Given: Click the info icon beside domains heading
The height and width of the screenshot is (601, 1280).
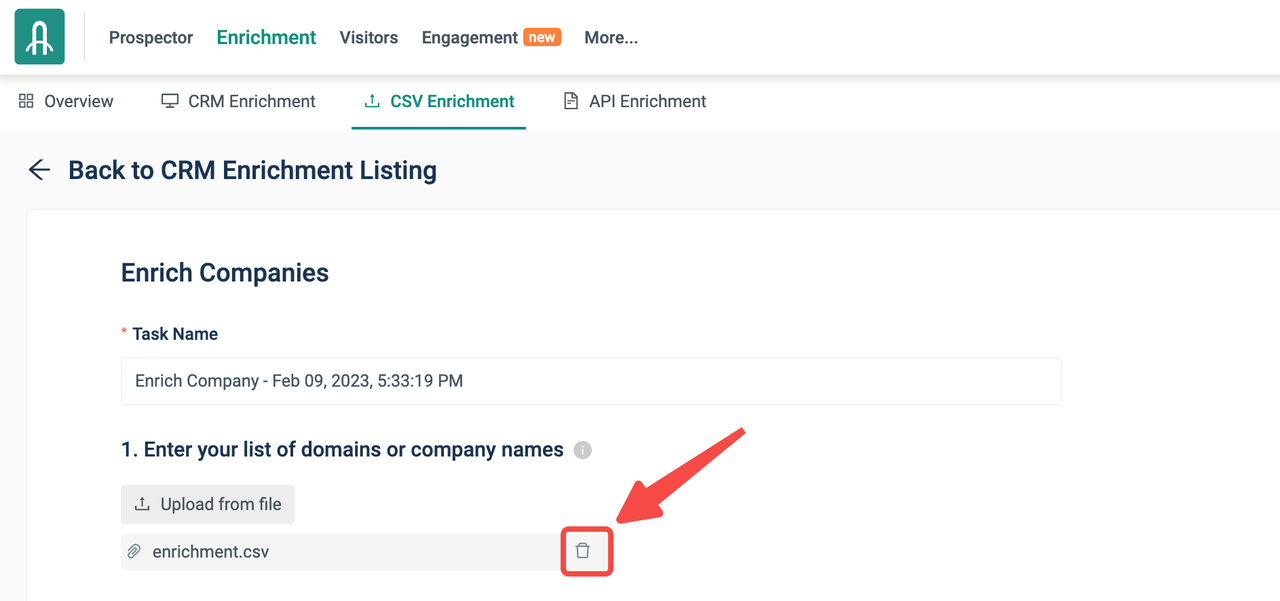Looking at the screenshot, I should pos(582,450).
